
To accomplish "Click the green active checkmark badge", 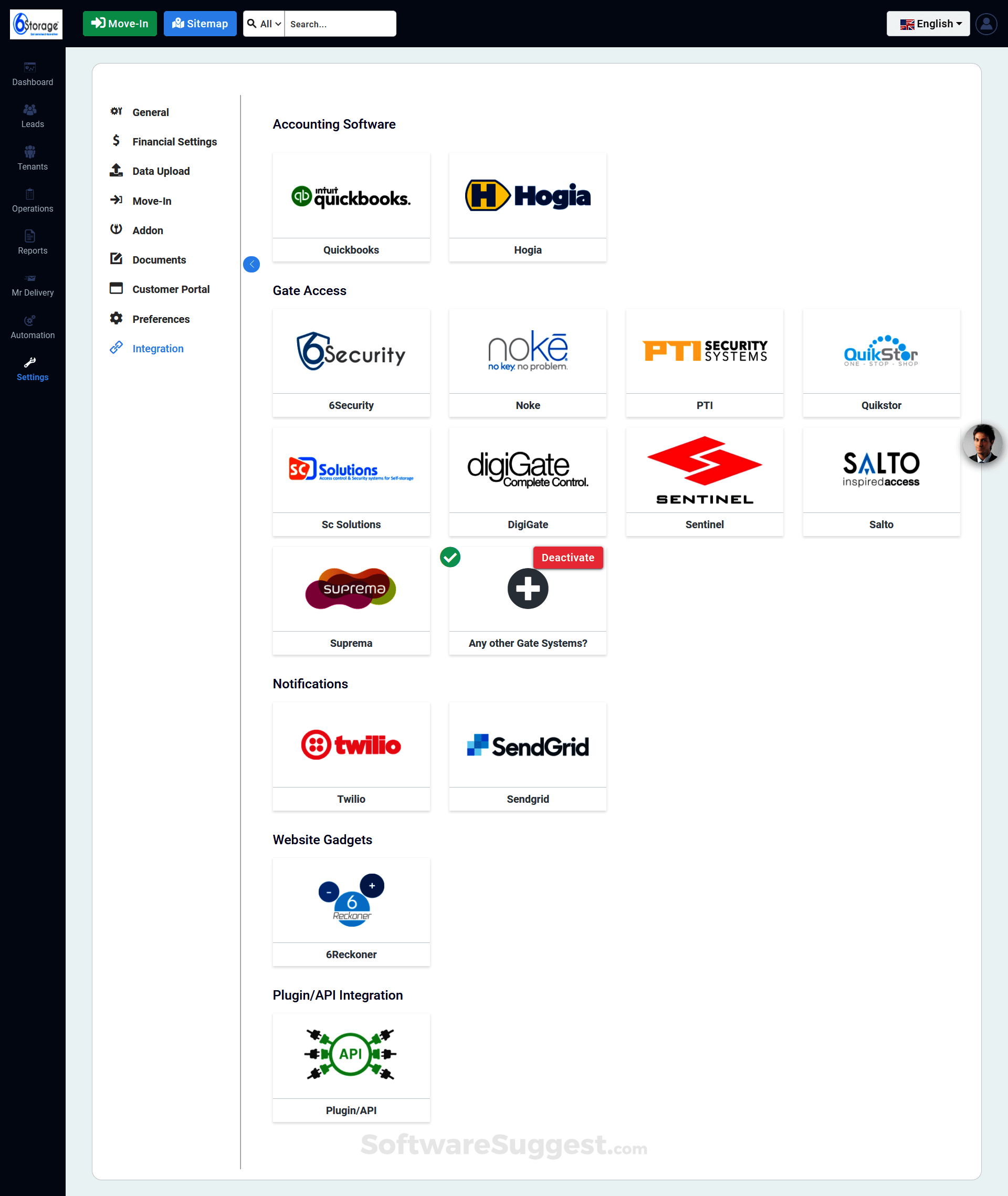I will (x=450, y=557).
